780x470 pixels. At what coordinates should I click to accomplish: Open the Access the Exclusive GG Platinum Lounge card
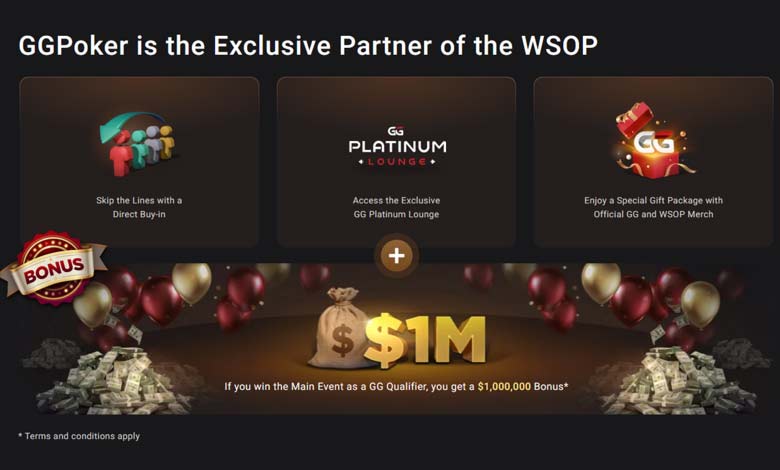396,162
